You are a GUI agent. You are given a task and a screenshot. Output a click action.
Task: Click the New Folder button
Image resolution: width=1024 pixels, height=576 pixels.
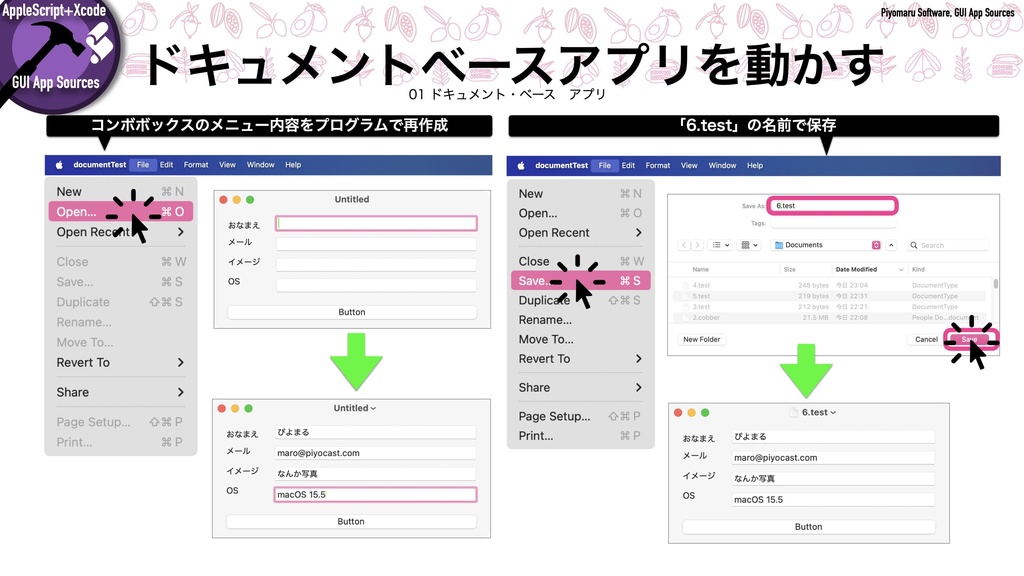(702, 339)
